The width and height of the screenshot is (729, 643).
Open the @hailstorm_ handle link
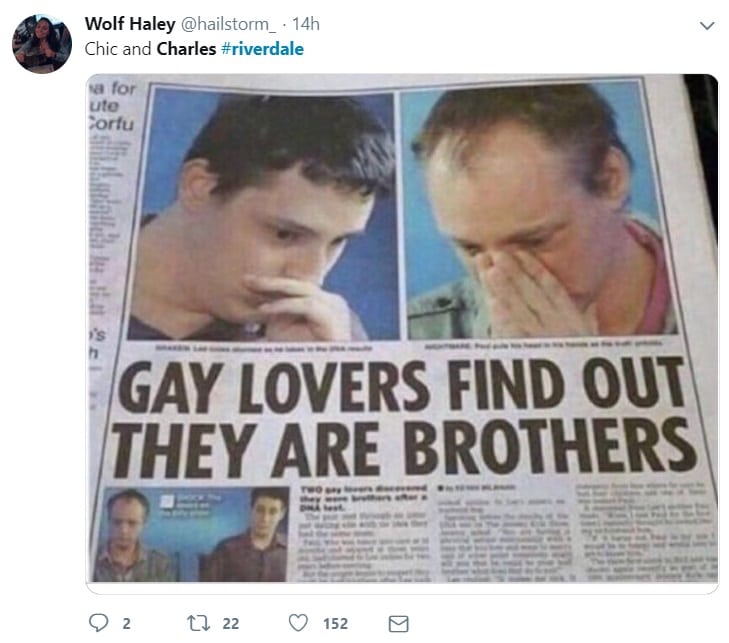point(228,24)
